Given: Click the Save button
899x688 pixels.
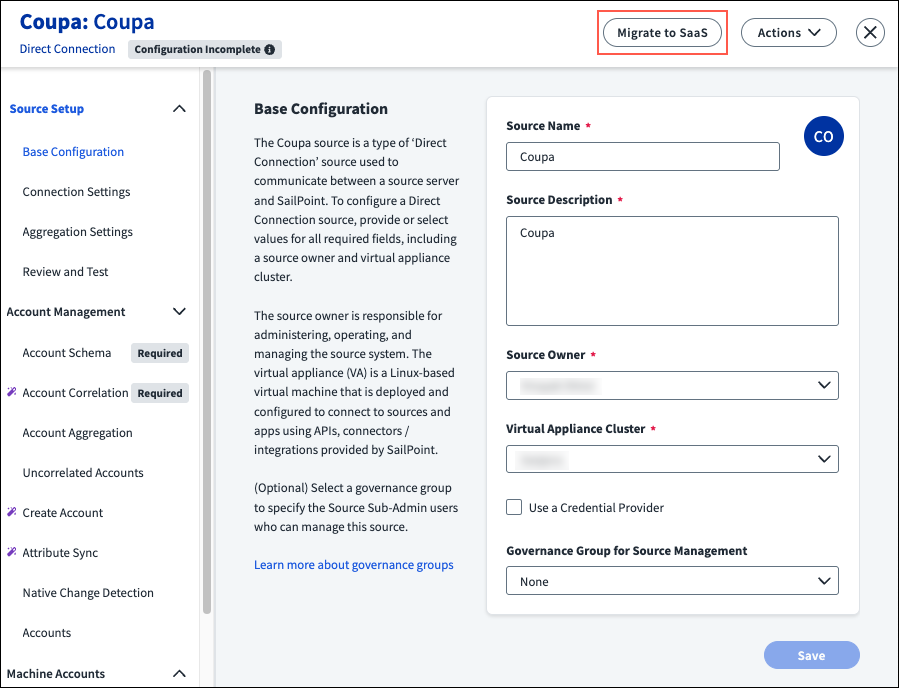Looking at the screenshot, I should click(x=811, y=655).
